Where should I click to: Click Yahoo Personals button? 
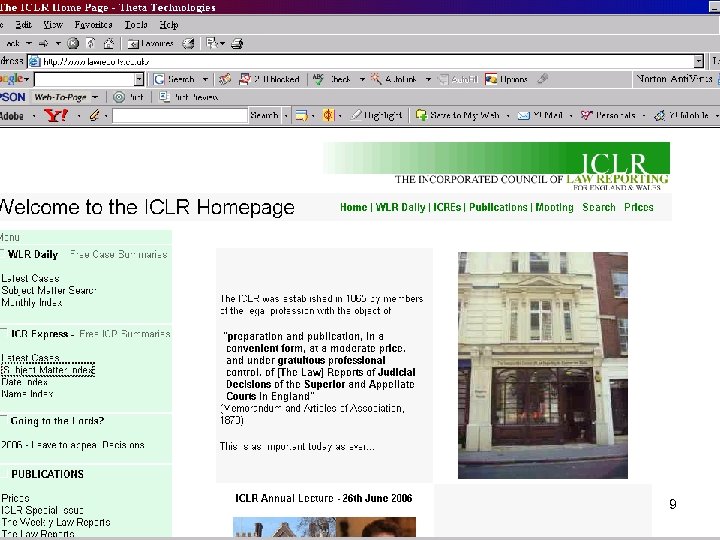608,115
